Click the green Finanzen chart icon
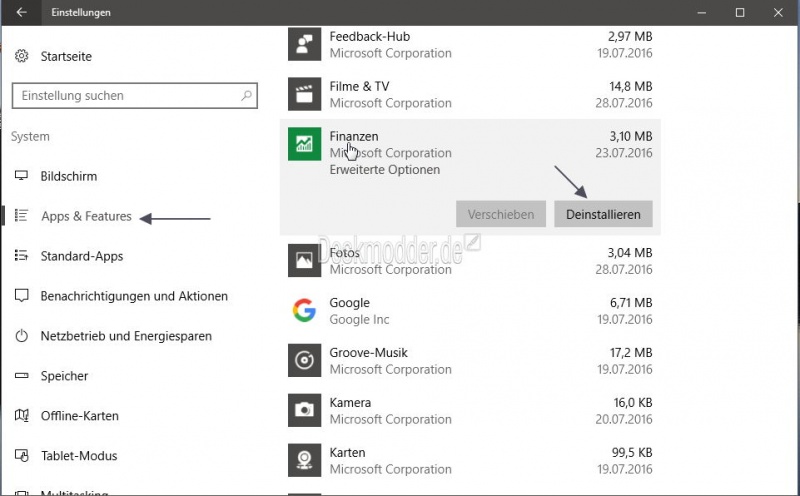 pyautogui.click(x=304, y=144)
